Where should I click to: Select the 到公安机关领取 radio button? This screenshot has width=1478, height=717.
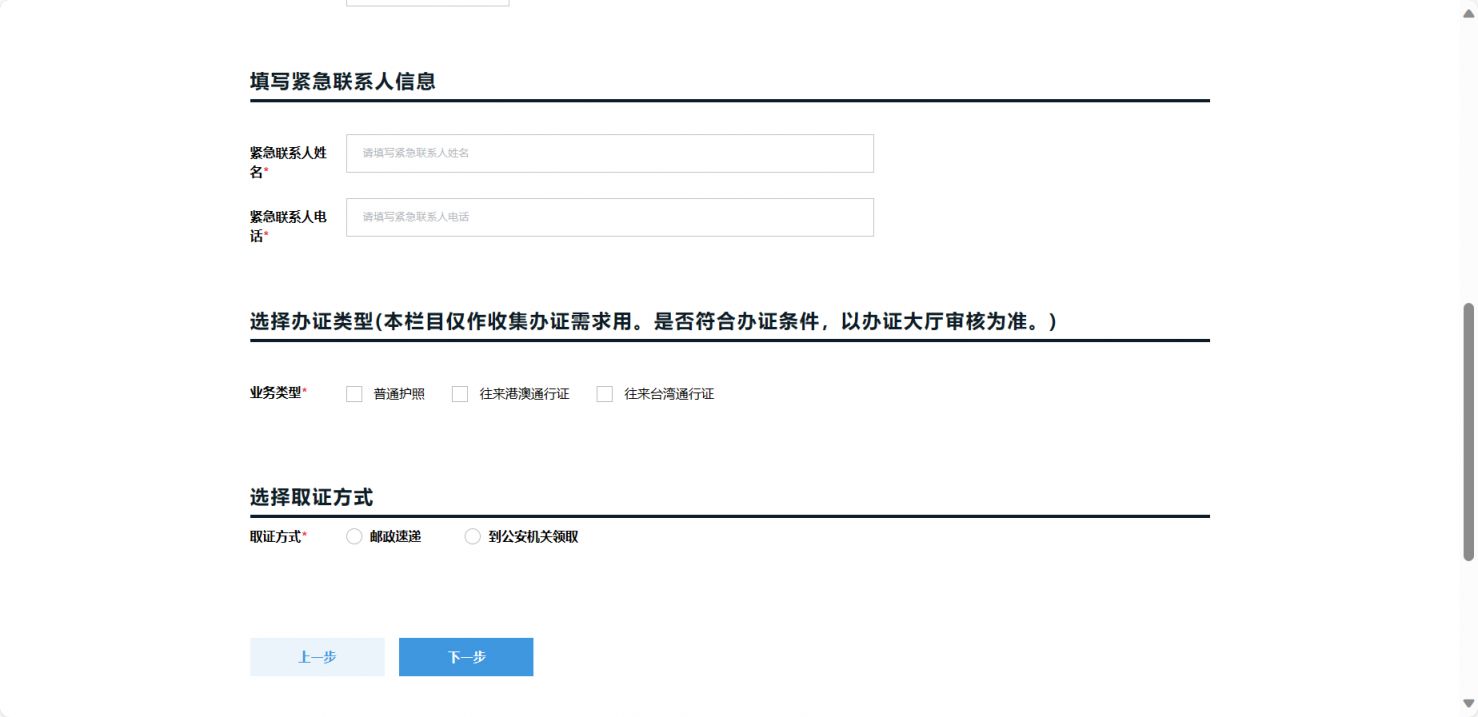472,536
